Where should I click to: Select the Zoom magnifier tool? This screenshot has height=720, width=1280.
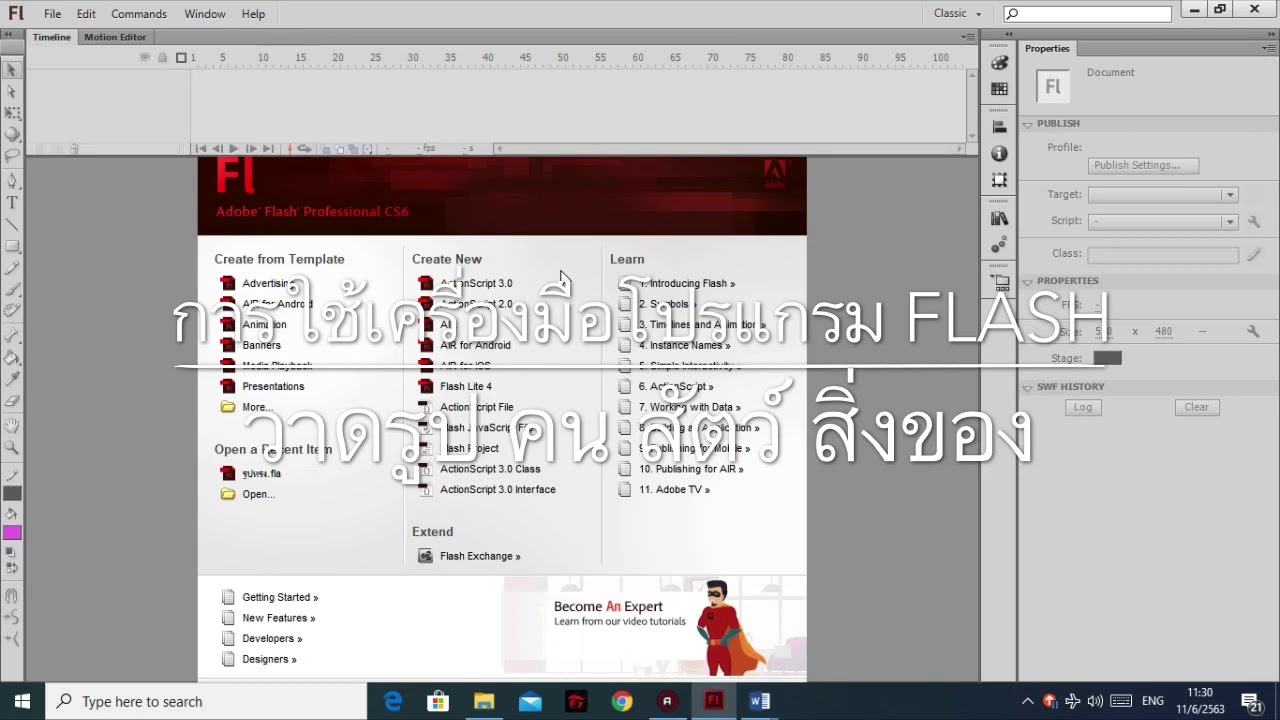coord(12,448)
